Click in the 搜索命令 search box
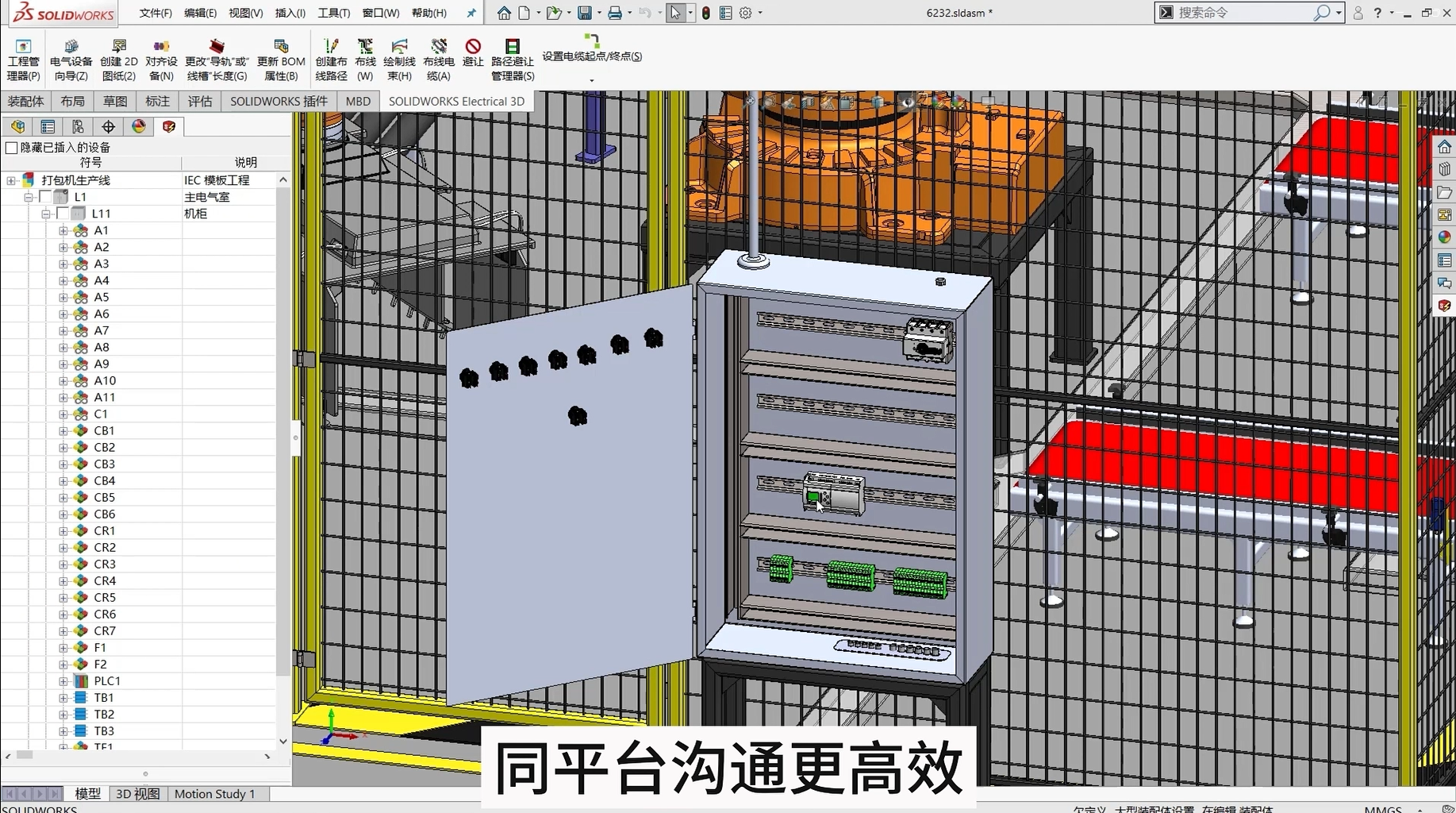This screenshot has width=1456, height=813. coord(1242,13)
